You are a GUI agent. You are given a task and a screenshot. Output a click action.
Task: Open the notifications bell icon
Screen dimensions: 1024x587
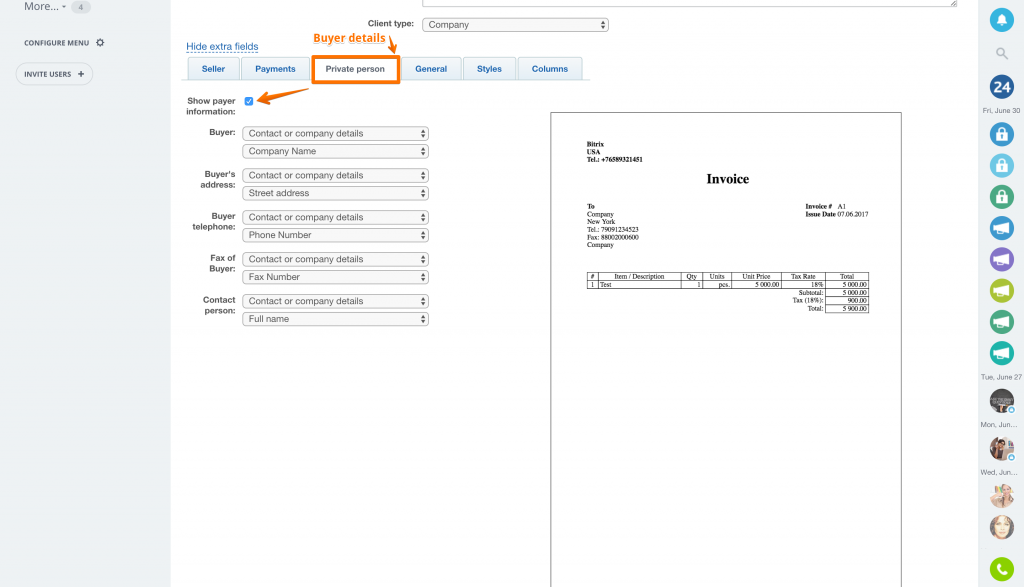coord(1001,19)
